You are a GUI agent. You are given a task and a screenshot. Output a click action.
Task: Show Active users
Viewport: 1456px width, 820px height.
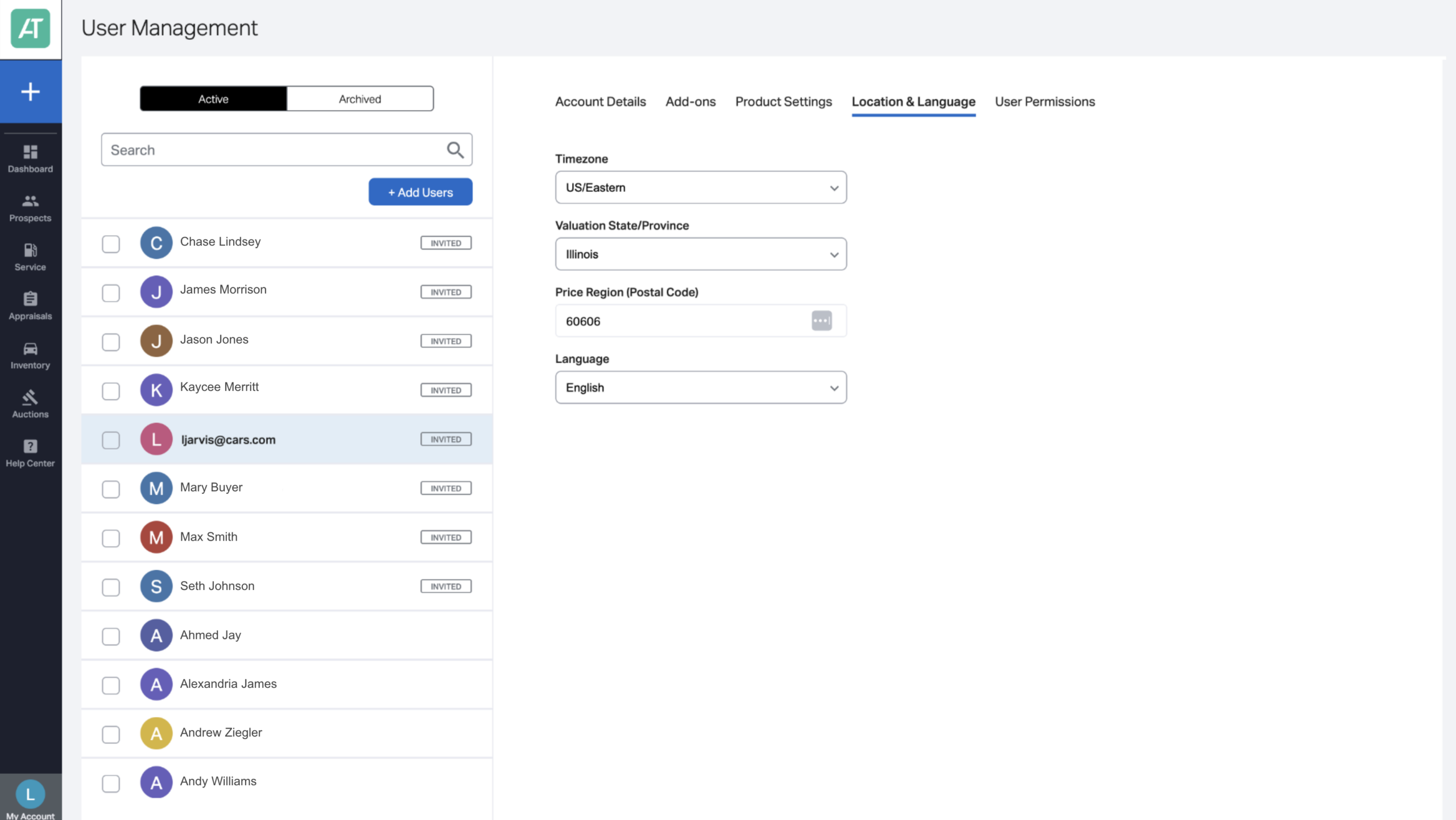[213, 98]
